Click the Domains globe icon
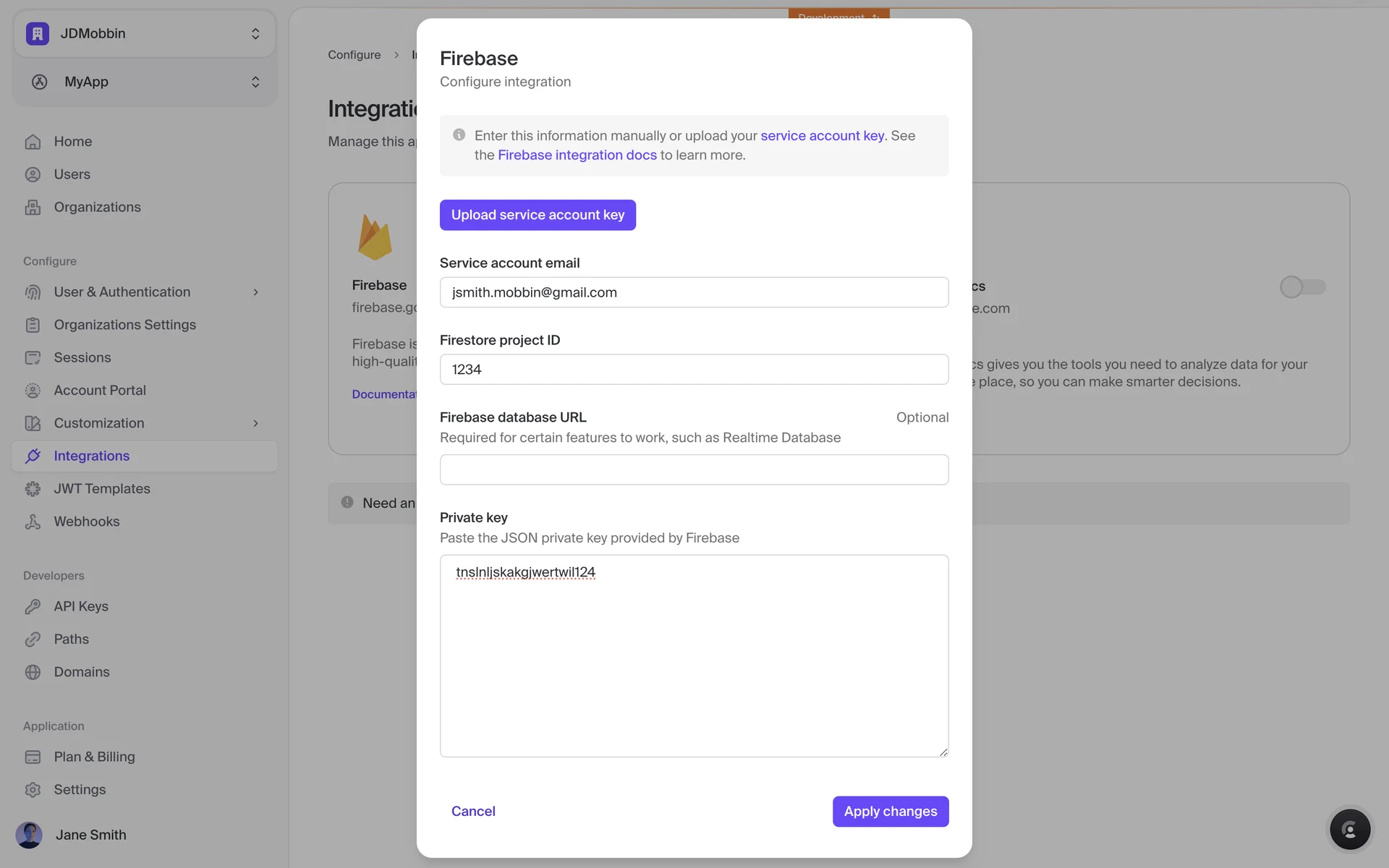This screenshot has width=1389, height=868. 33,672
